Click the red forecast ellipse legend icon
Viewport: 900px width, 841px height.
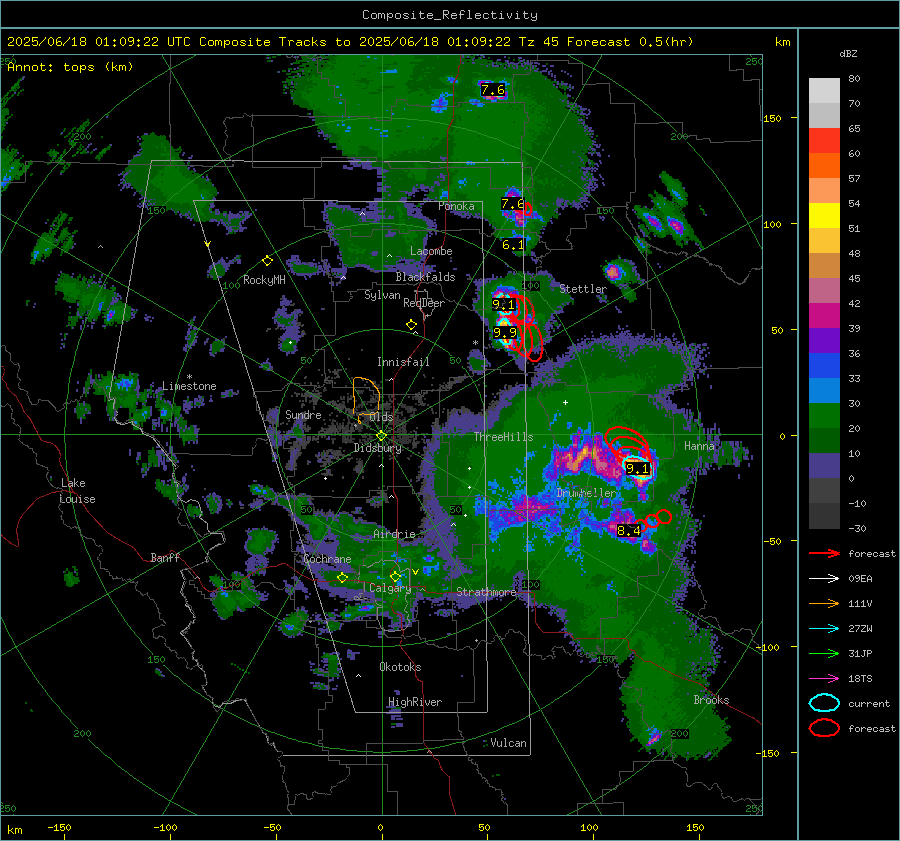824,728
